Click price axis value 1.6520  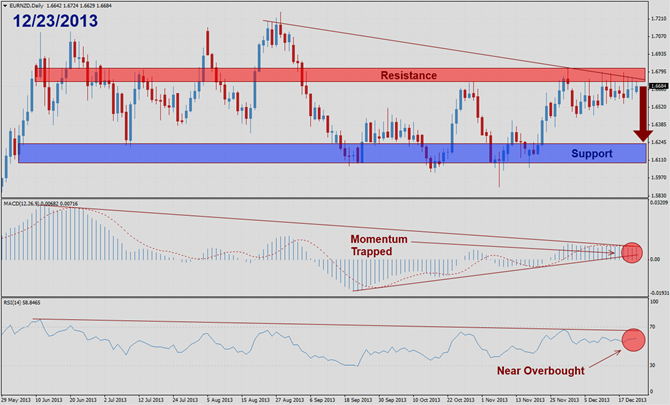[658, 107]
